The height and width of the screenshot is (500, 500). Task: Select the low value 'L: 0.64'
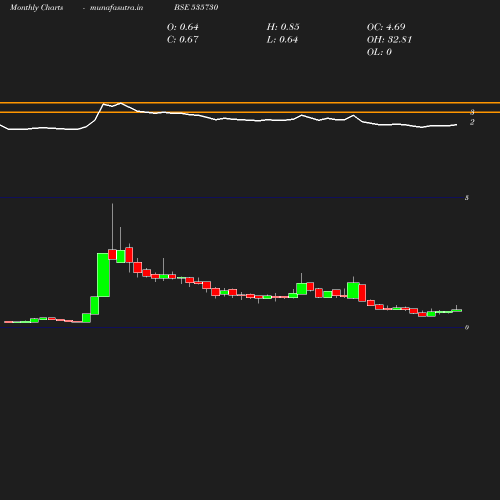click(282, 40)
